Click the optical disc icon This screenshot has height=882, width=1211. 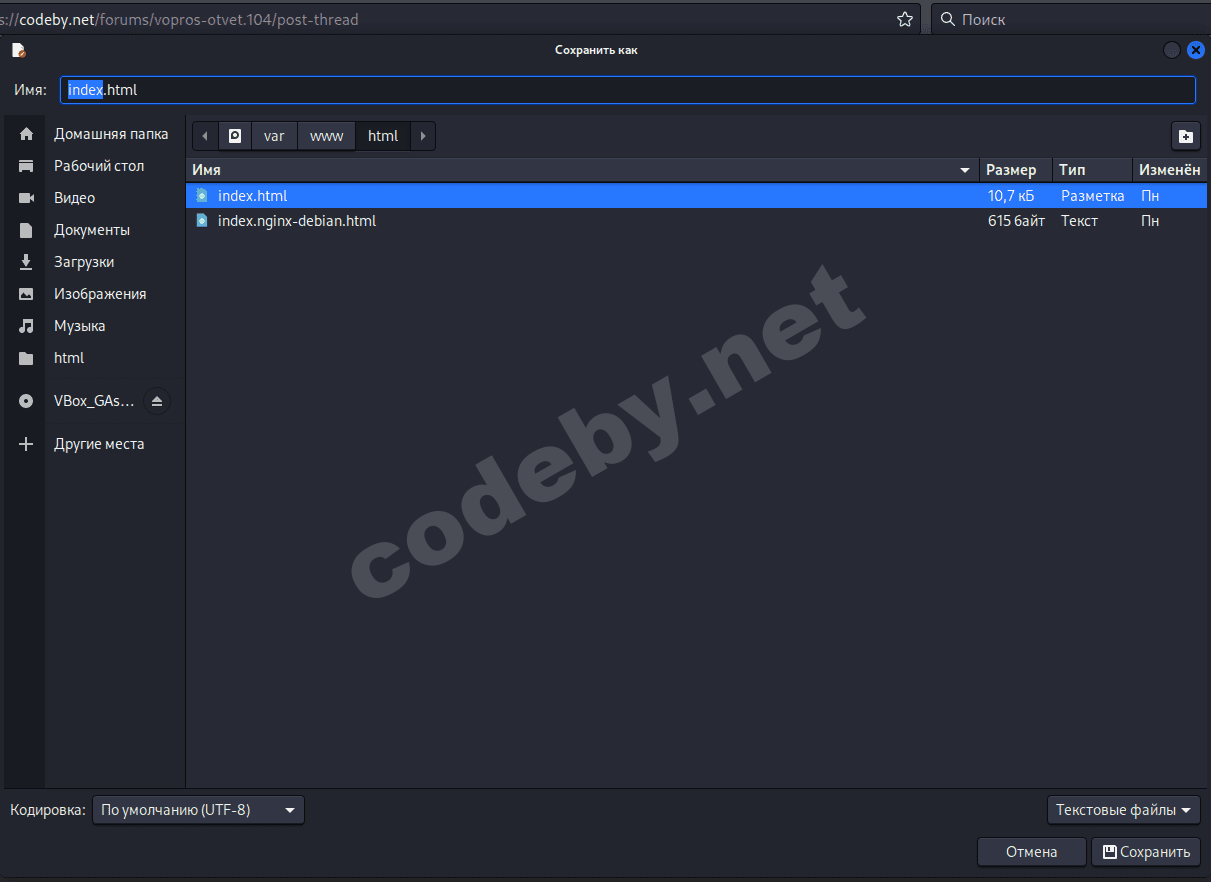[26, 401]
